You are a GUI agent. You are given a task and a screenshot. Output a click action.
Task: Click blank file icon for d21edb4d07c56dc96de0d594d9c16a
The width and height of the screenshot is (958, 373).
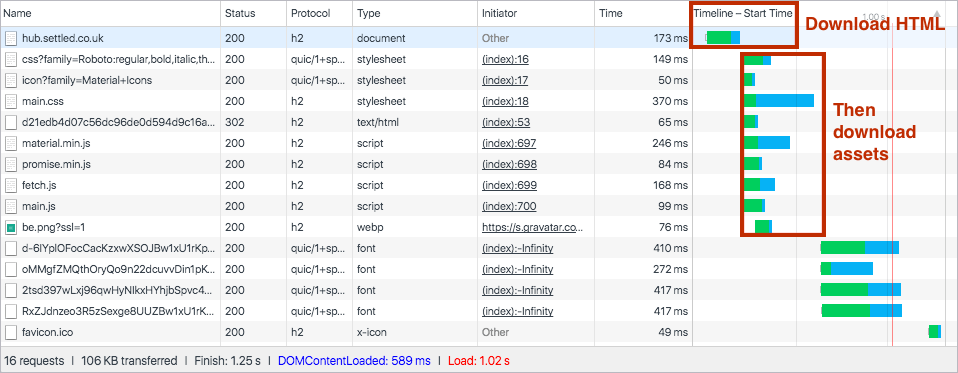tap(11, 122)
